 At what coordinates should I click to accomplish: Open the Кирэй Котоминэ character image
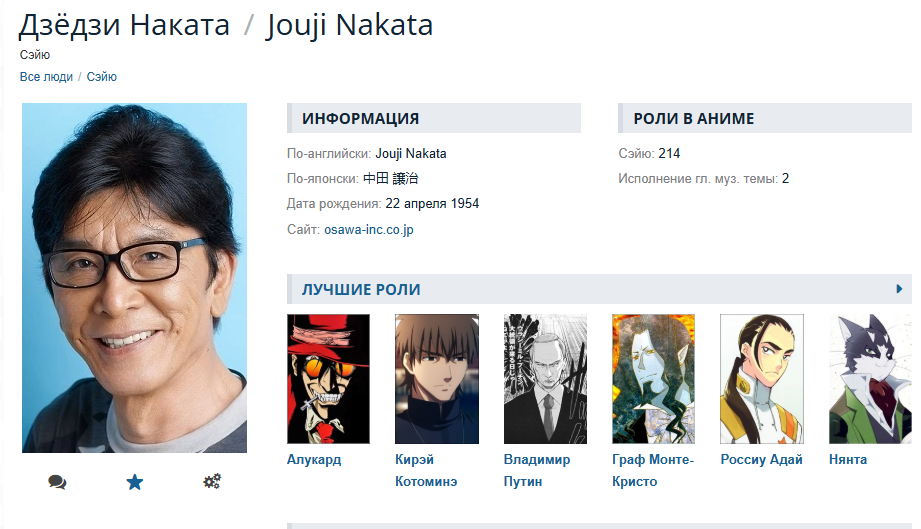pyautogui.click(x=437, y=379)
